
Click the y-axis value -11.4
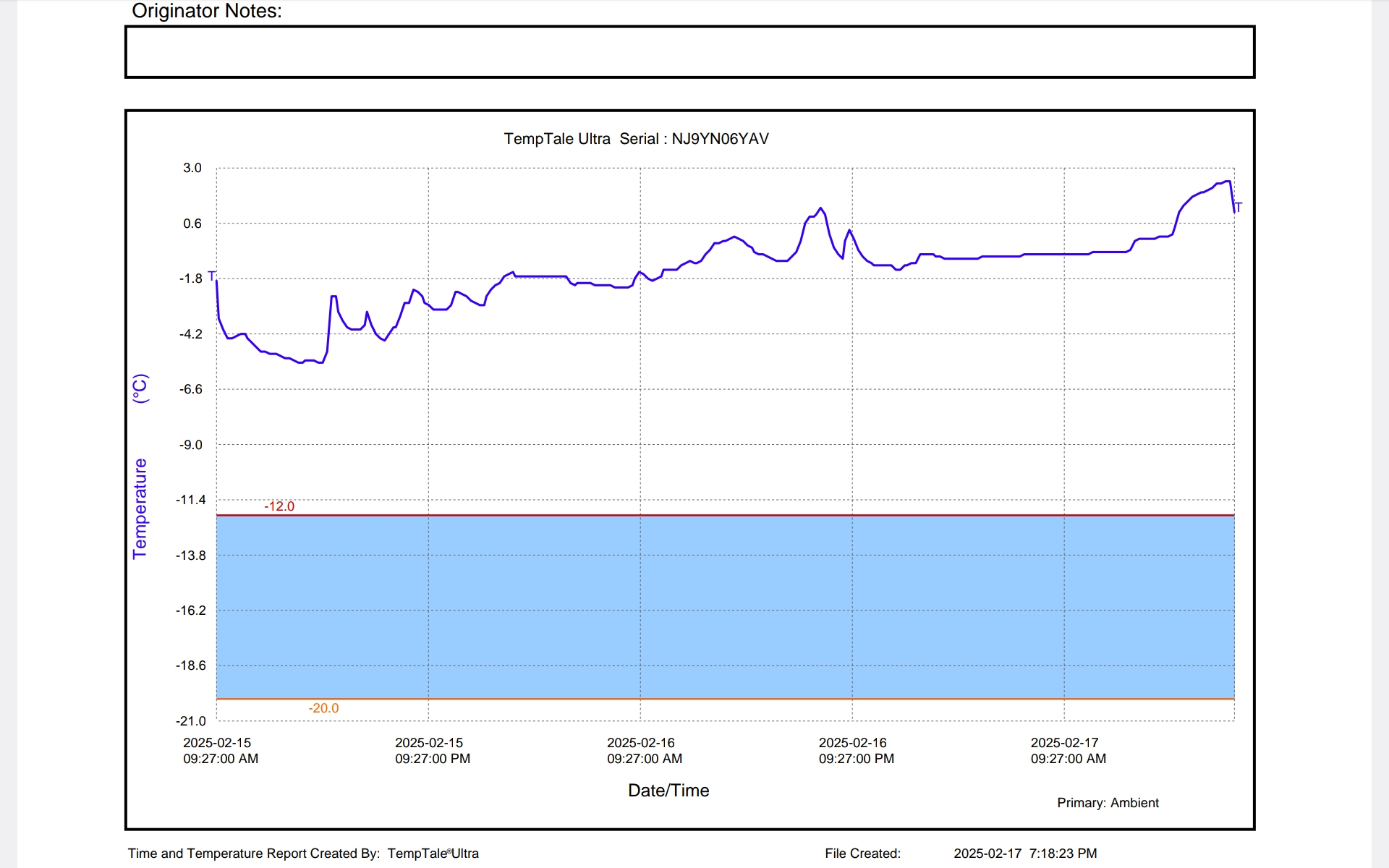click(x=190, y=500)
